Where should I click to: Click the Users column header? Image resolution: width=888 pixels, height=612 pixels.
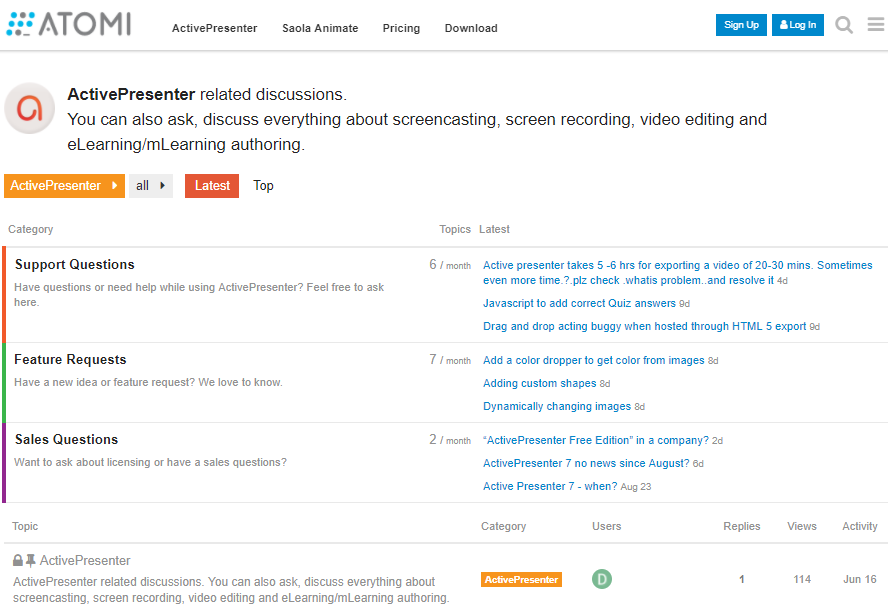coord(607,526)
